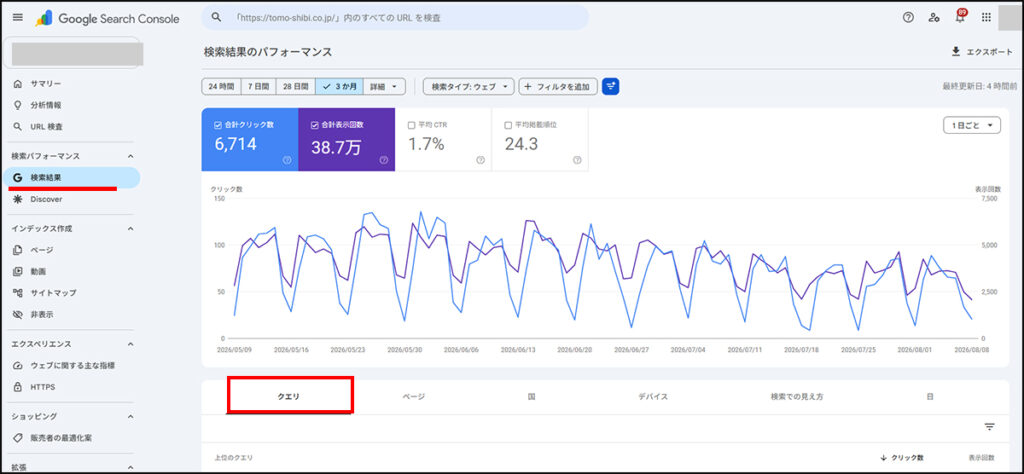Open the hamburger main menu
Image resolution: width=1024 pixels, height=474 pixels.
coord(18,18)
